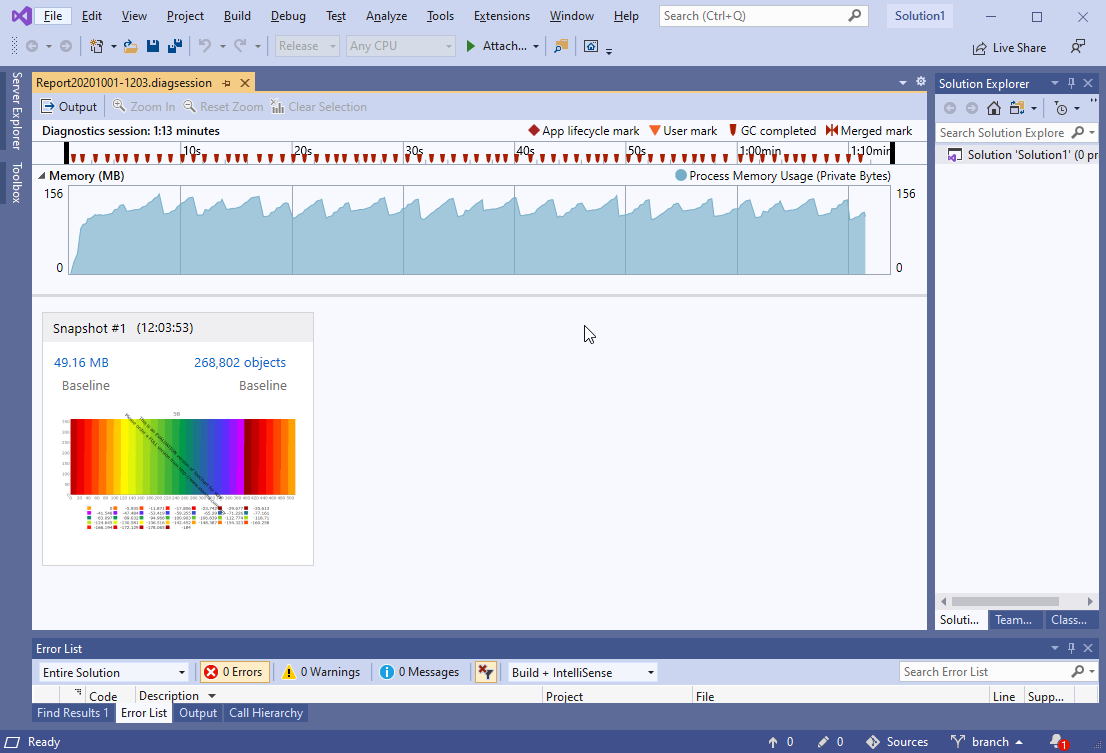Collapse the Memory (MB) graph
The image size is (1106, 753).
42,176
